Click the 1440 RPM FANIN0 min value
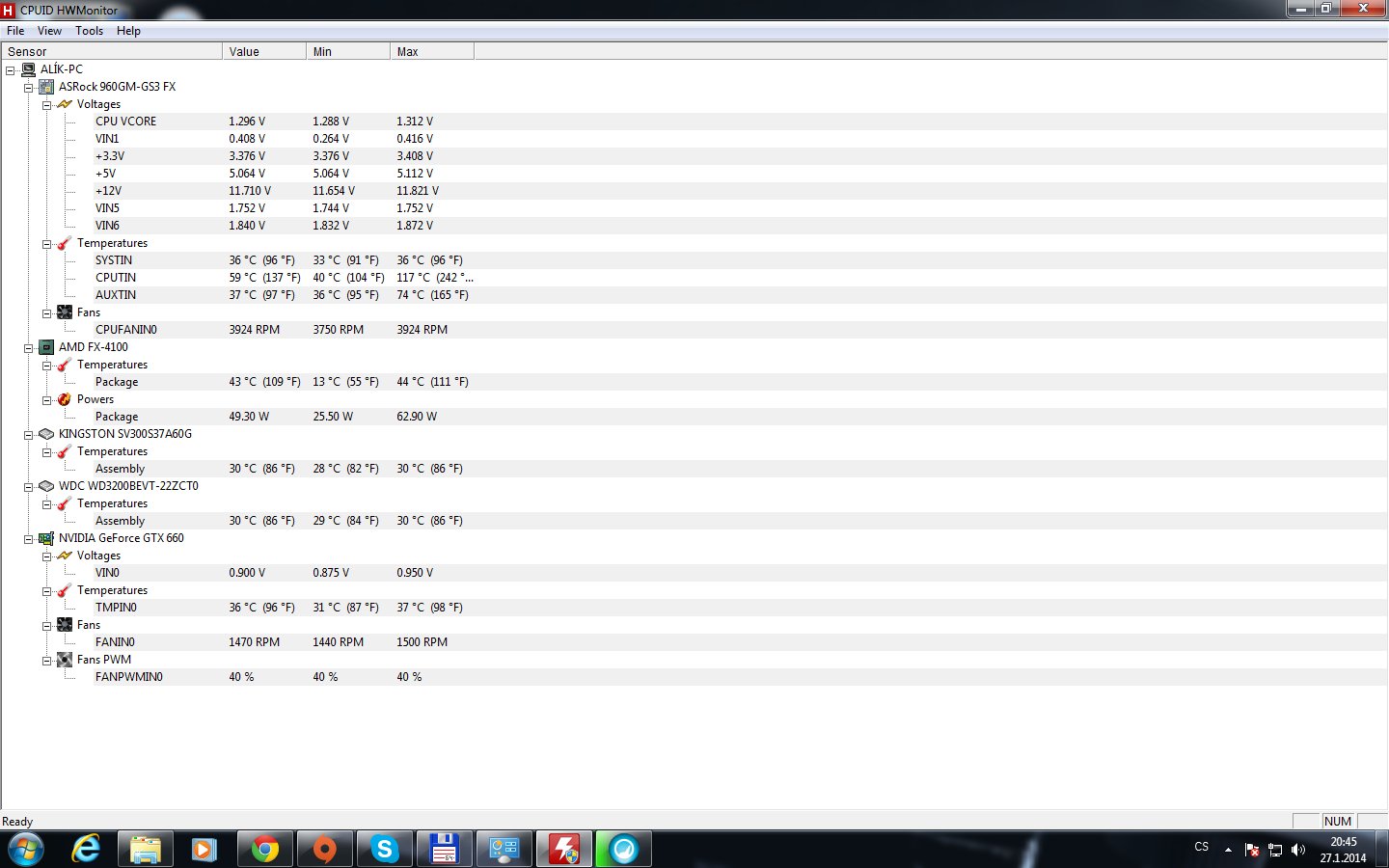The image size is (1389, 868). pos(339,642)
